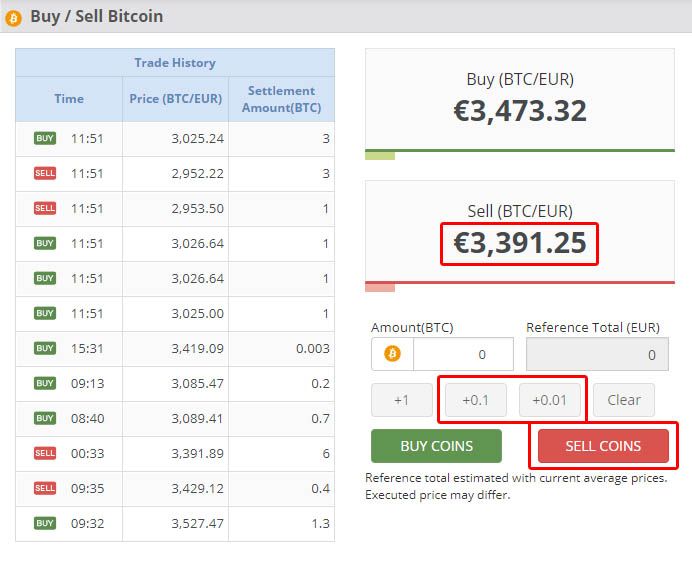Click the Amount(BTC) input field
The height and width of the screenshot is (564, 692).
point(463,354)
